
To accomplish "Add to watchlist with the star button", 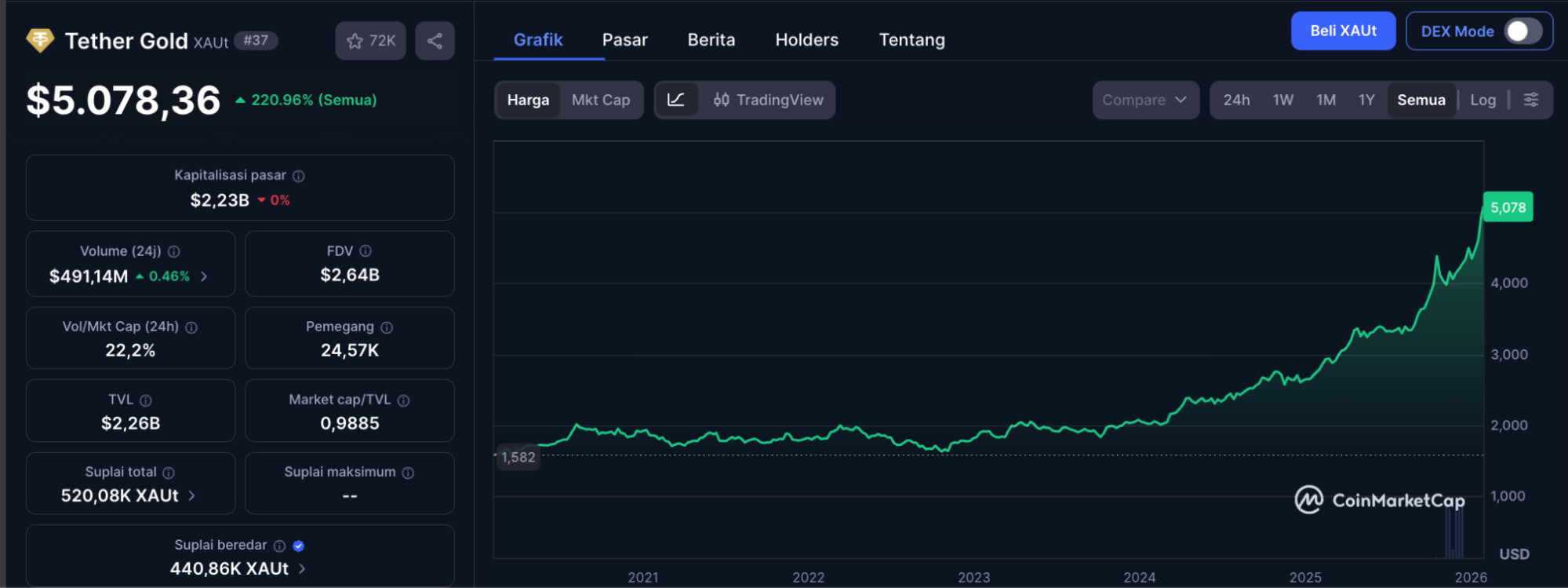I will (370, 41).
